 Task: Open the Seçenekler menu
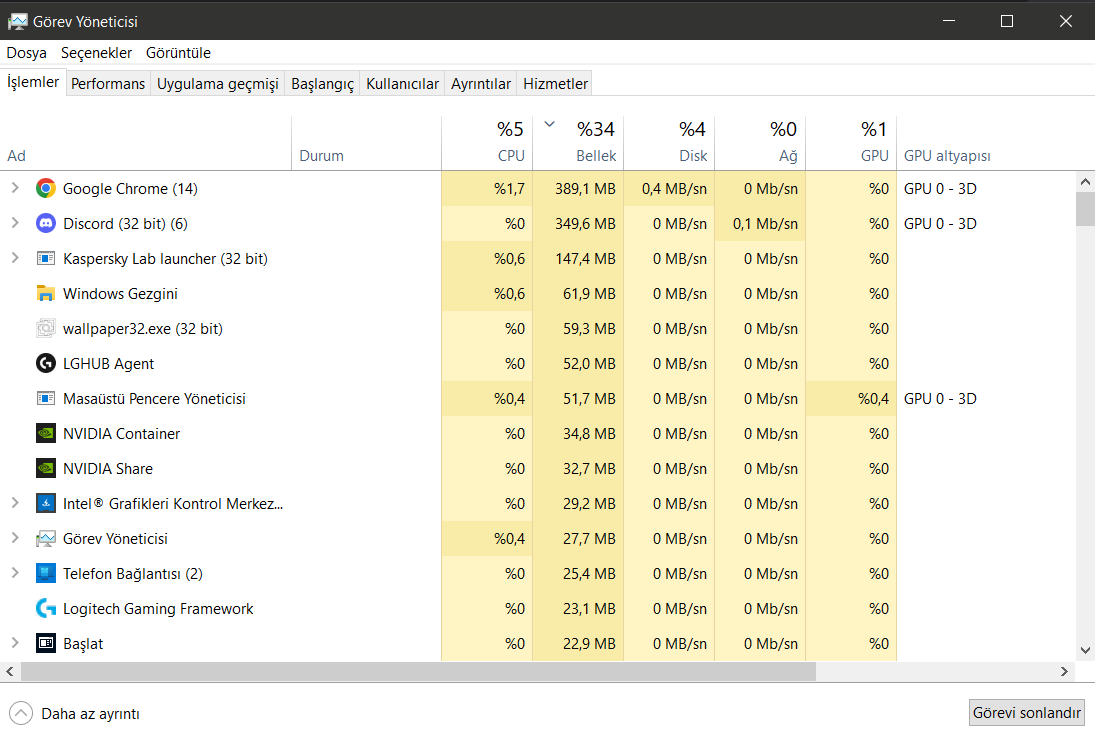point(96,53)
